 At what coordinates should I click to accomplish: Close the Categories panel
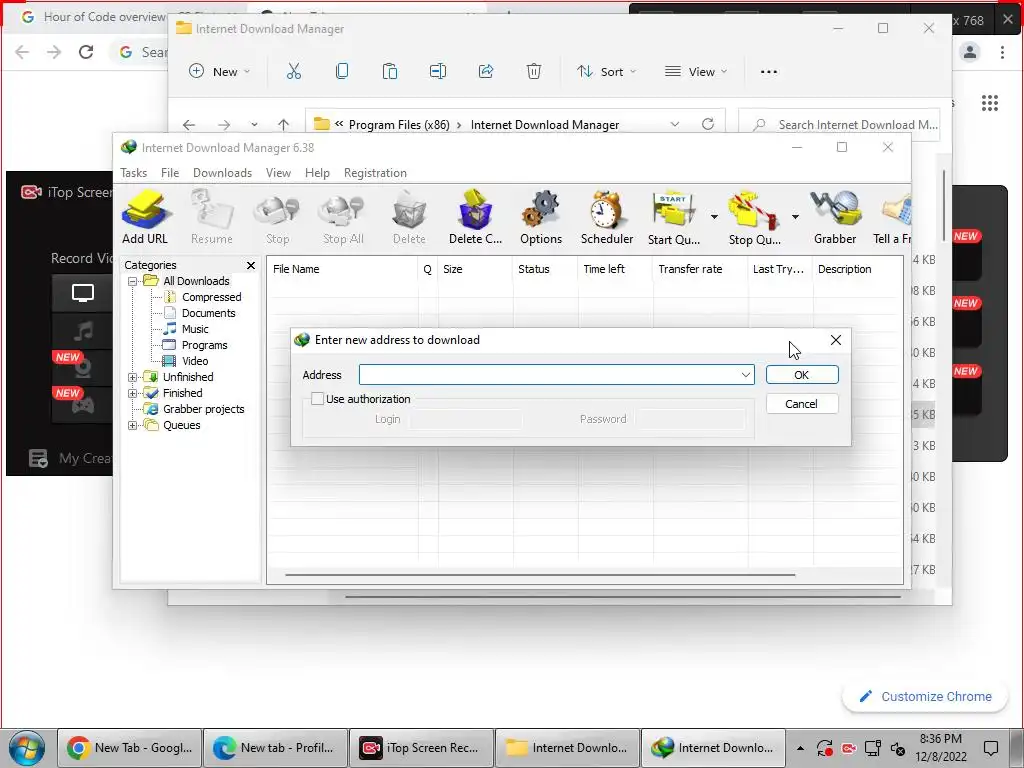tap(251, 265)
